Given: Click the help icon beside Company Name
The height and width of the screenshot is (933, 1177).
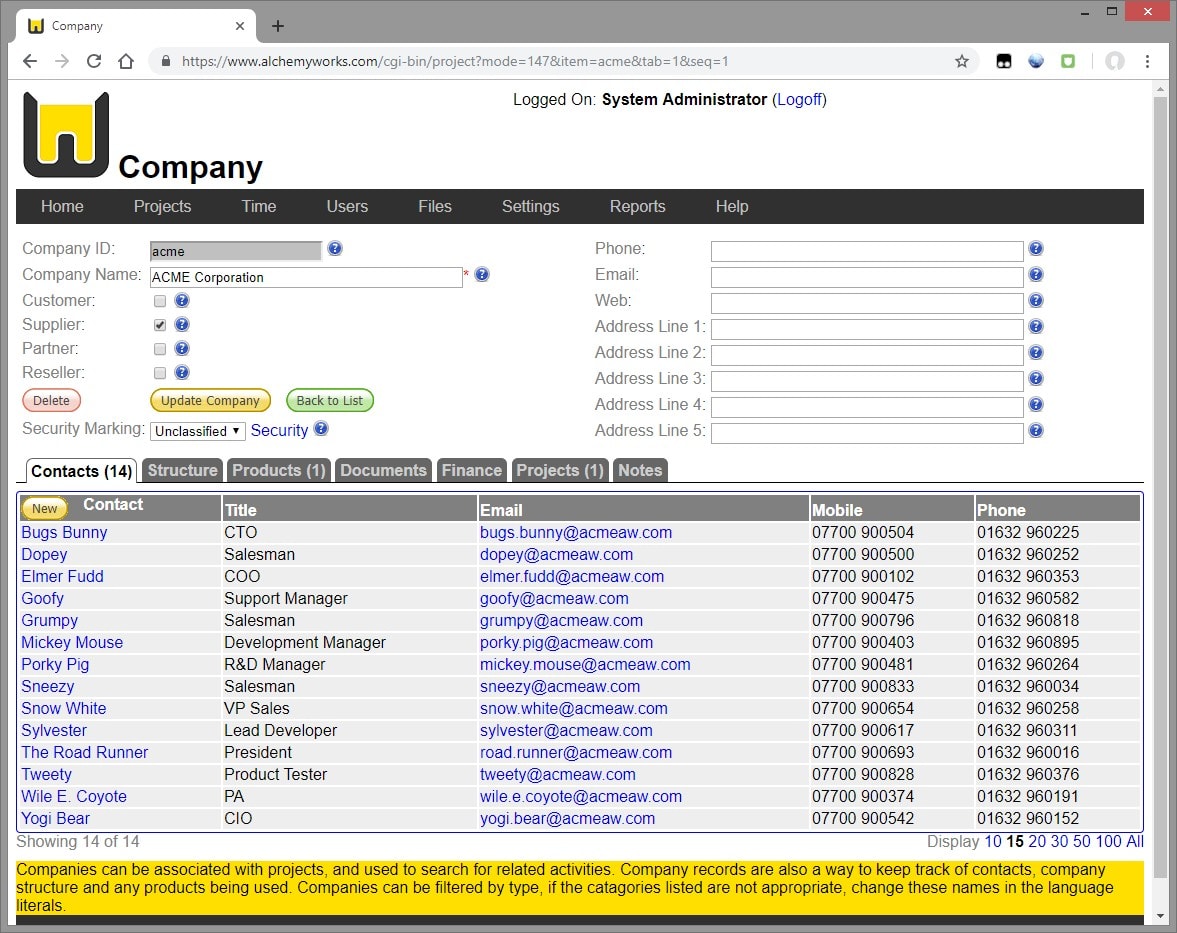Looking at the screenshot, I should [x=482, y=275].
